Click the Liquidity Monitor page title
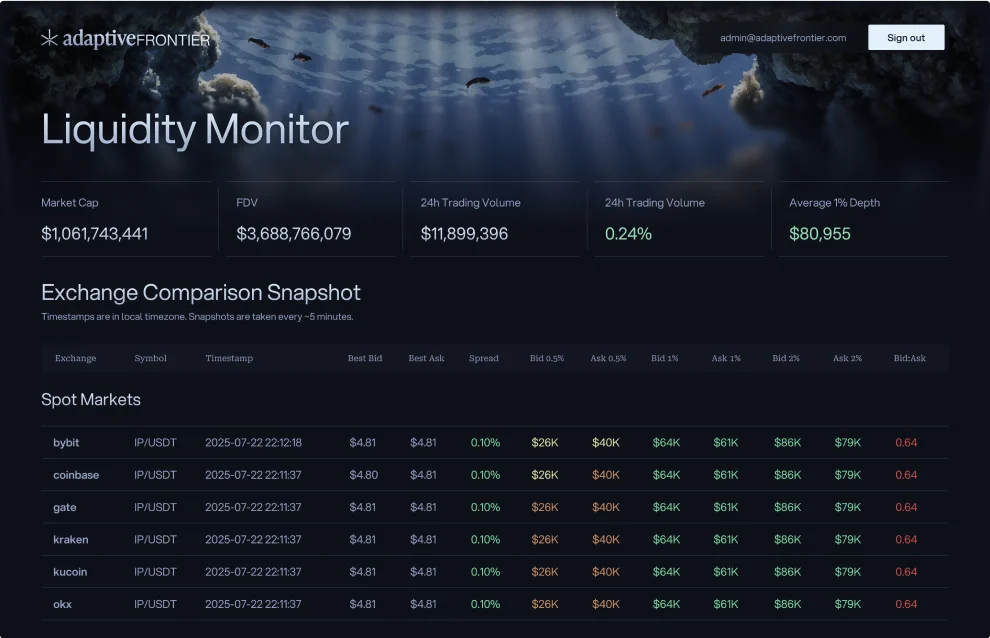990x638 pixels. point(195,130)
